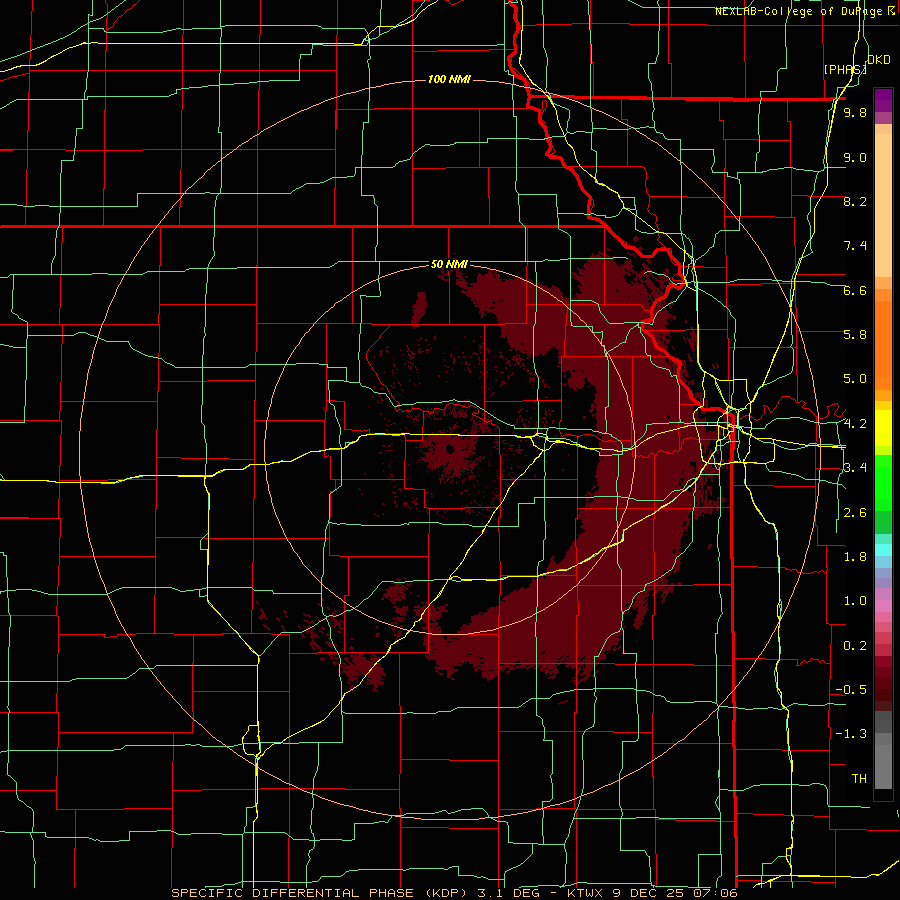Click the TH label at the legend bottom
The width and height of the screenshot is (900, 900).
coord(859,778)
